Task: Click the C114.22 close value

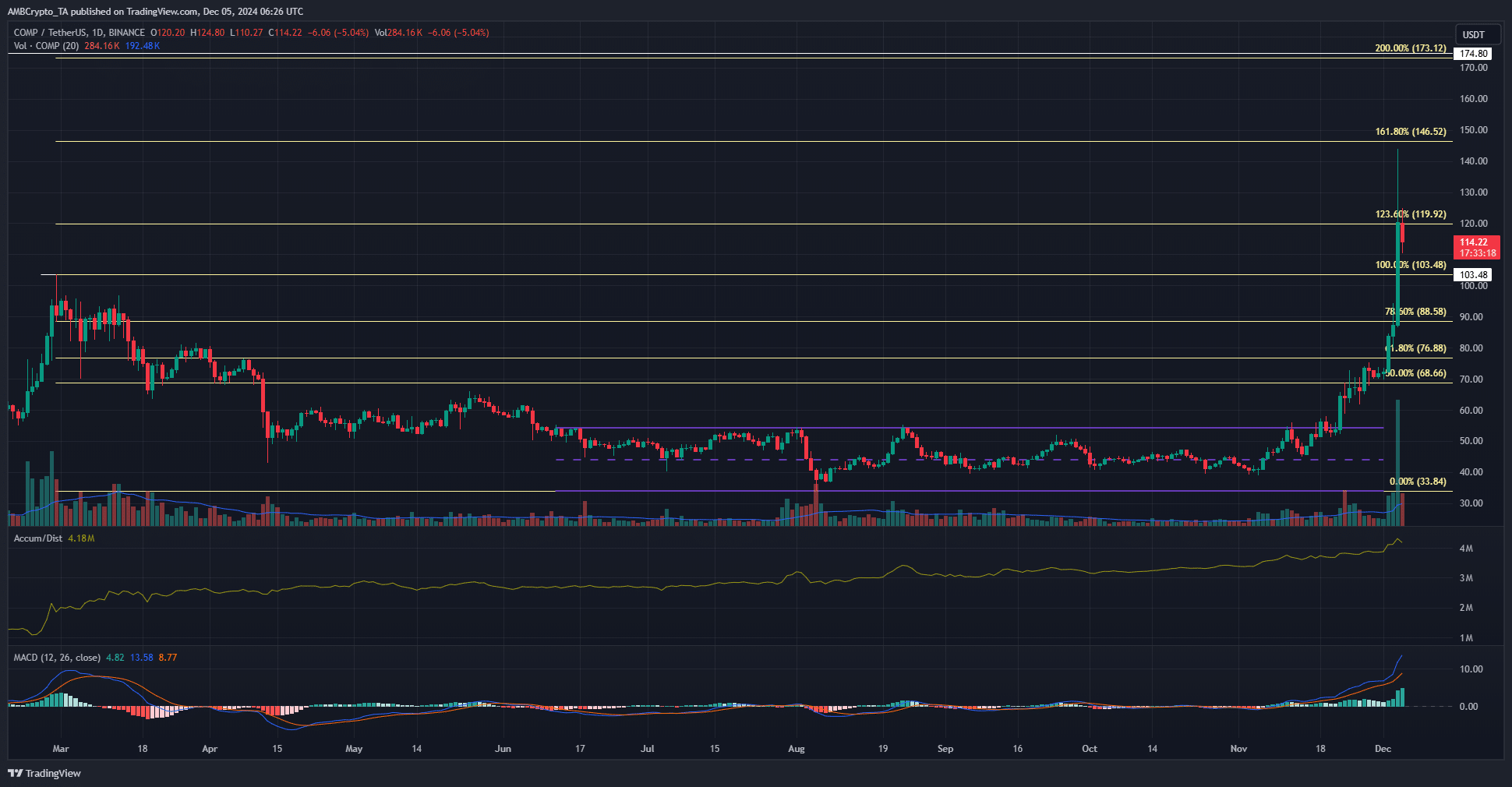Action: point(285,33)
